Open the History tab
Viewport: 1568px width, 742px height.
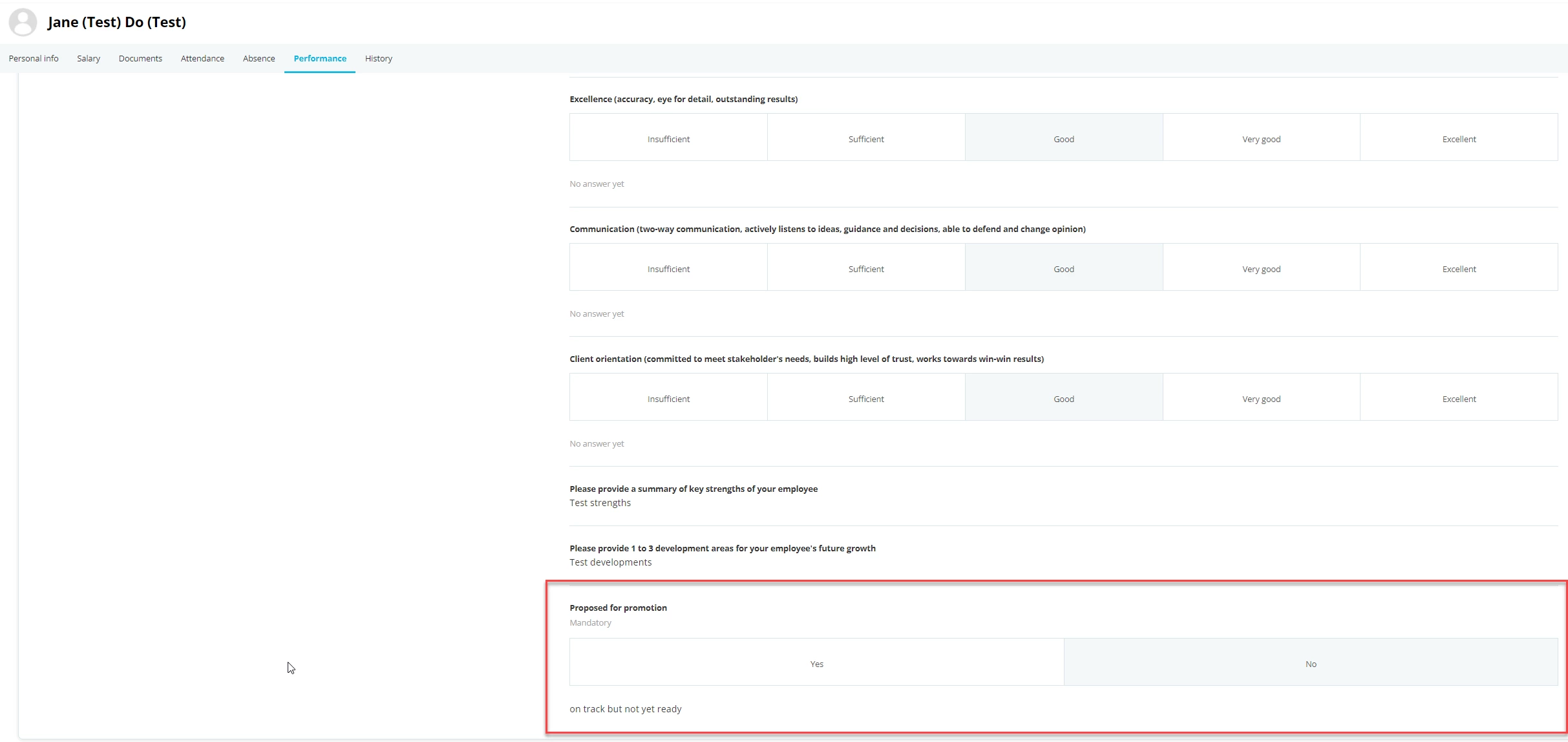379,58
